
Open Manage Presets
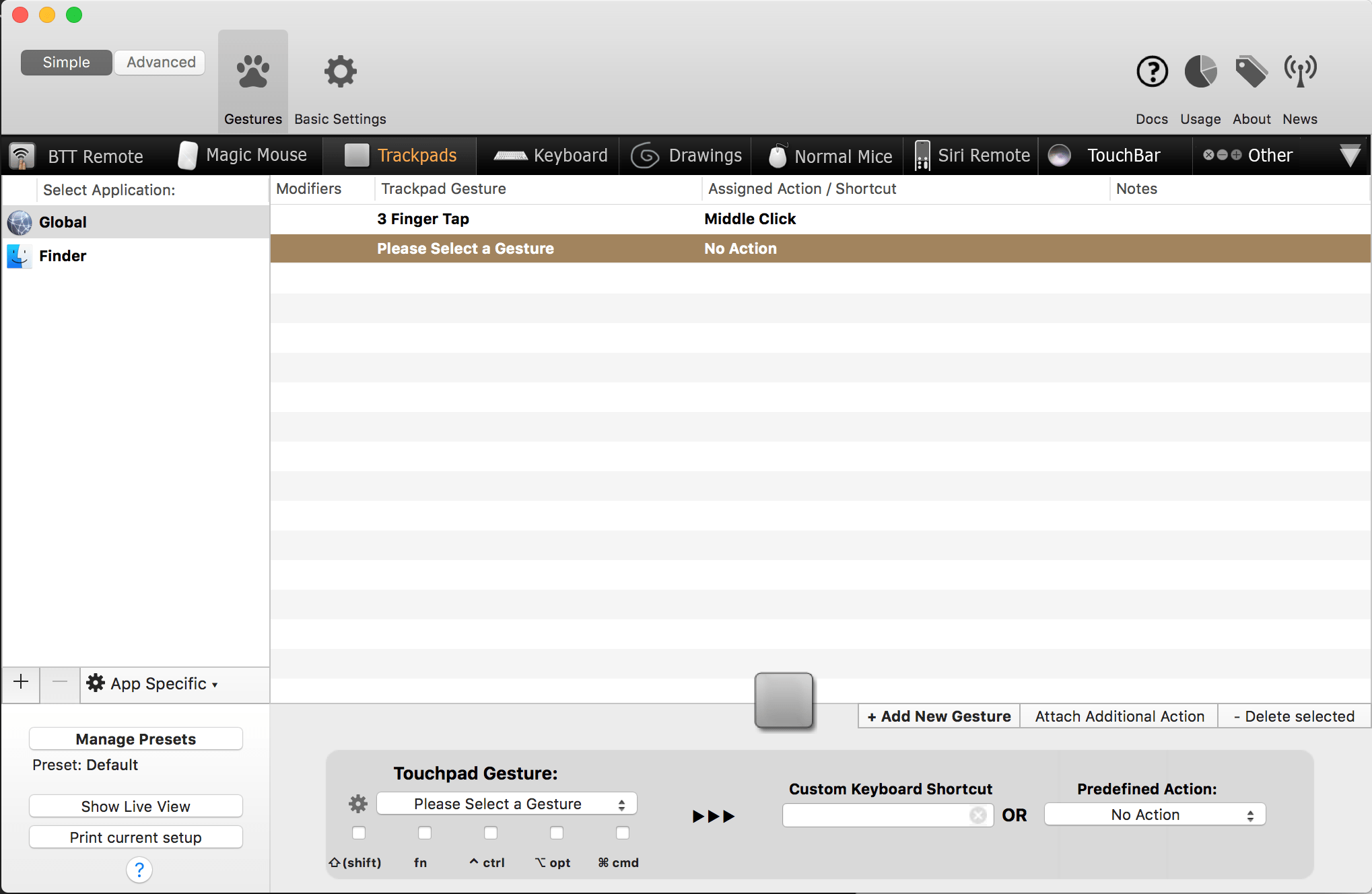(x=136, y=738)
